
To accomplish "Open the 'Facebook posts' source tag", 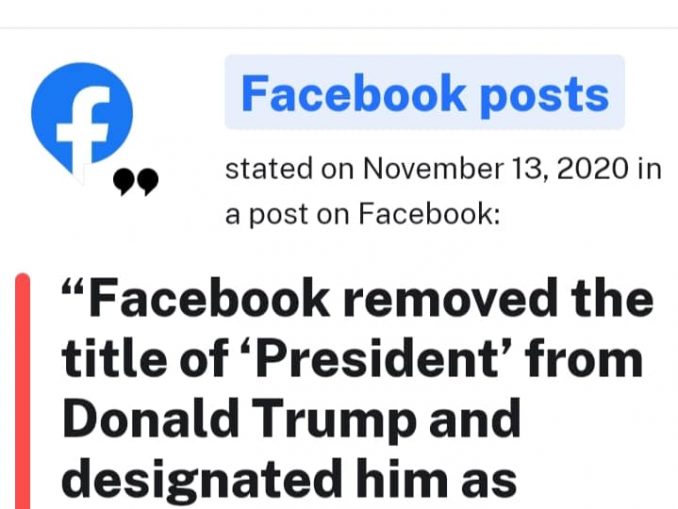I will [425, 92].
